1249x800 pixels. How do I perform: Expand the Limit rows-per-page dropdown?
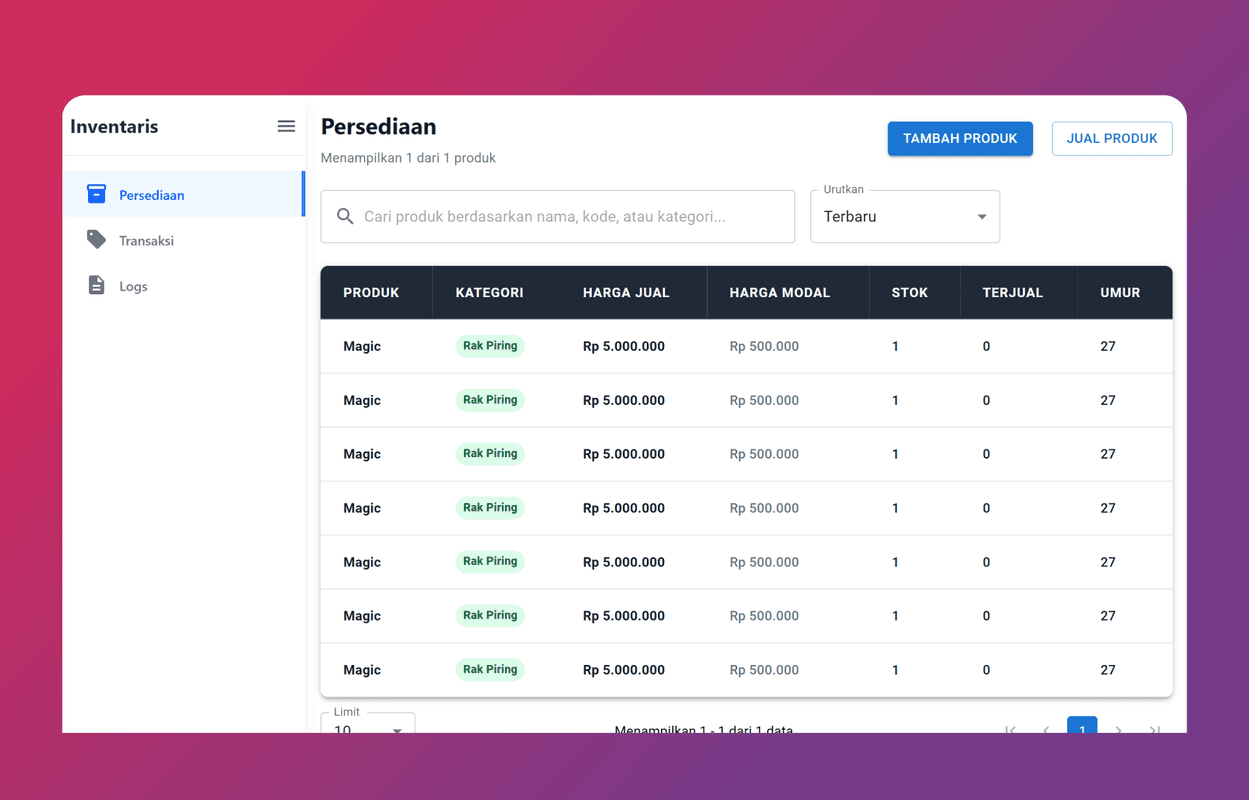368,728
